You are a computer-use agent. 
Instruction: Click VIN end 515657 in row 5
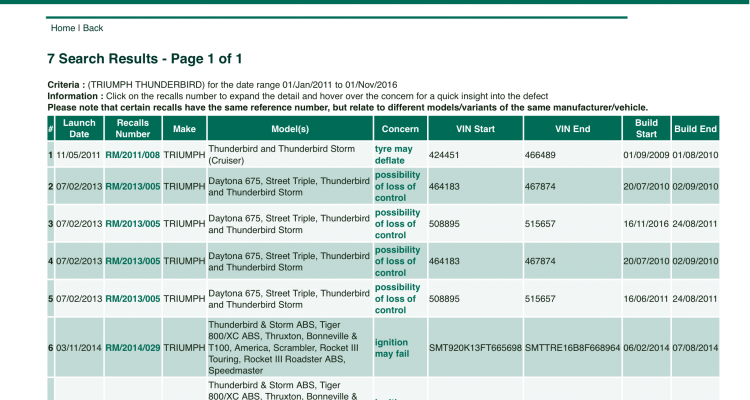540,299
